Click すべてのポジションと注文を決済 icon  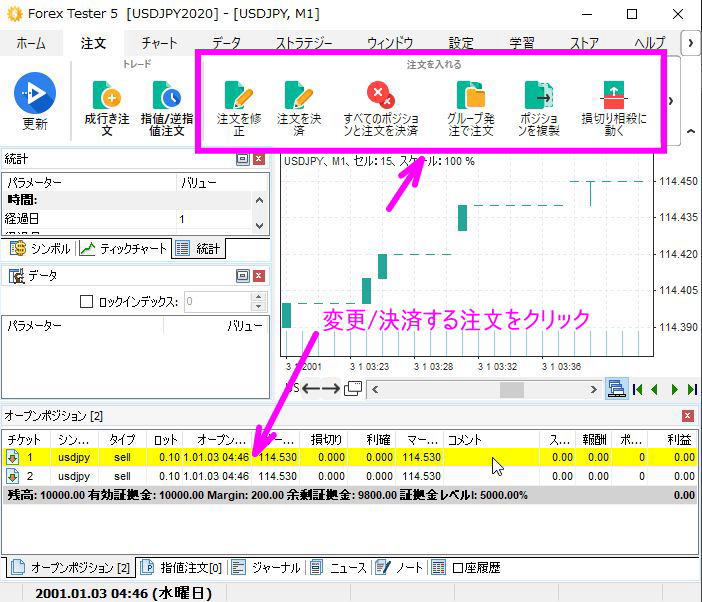point(381,95)
